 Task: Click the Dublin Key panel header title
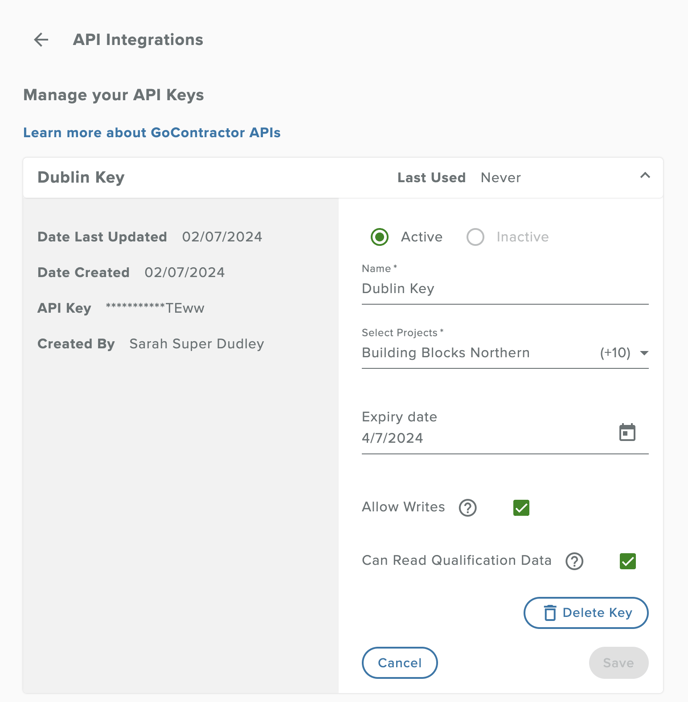(x=81, y=177)
